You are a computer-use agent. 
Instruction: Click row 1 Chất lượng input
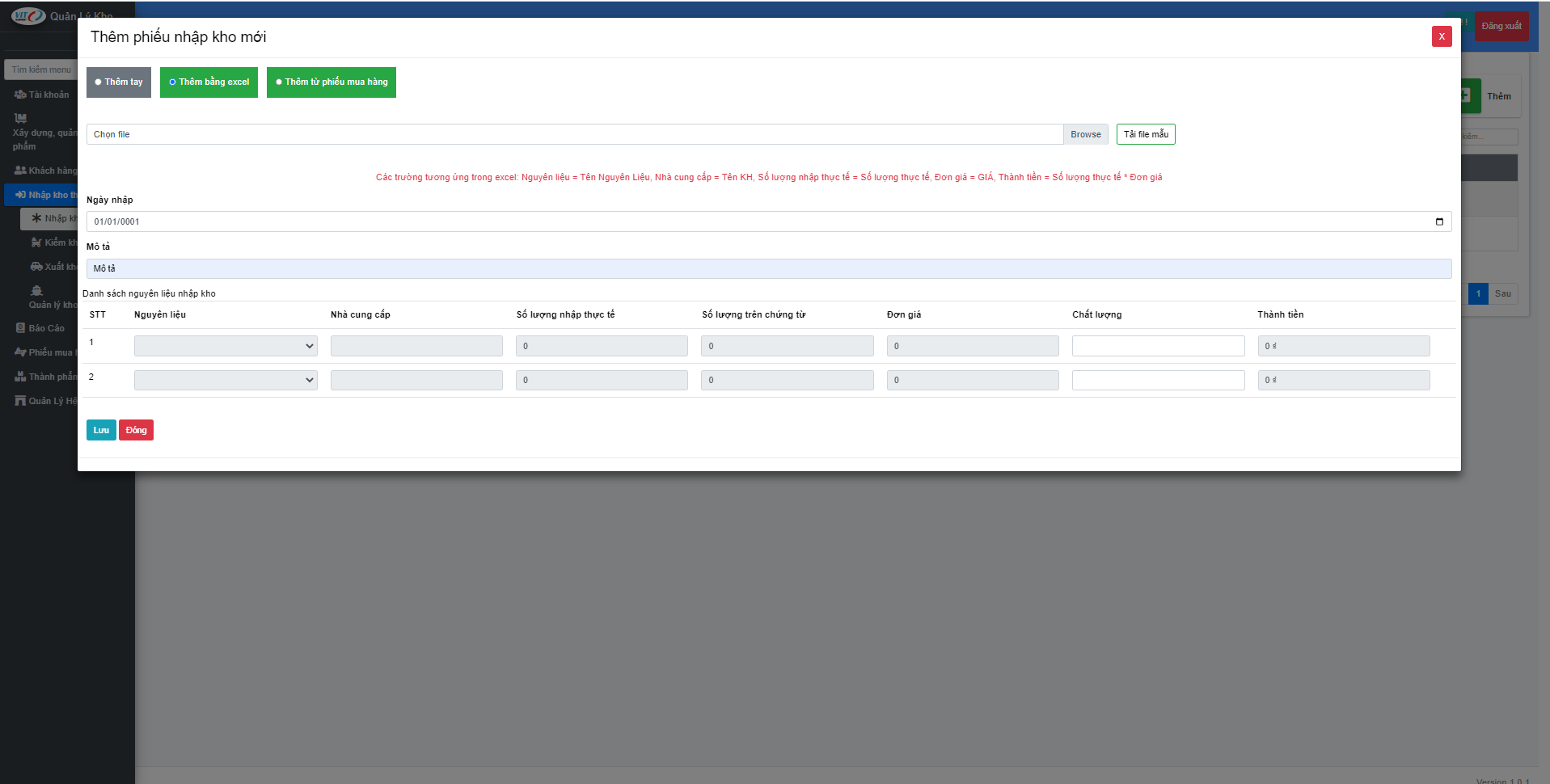click(1158, 346)
